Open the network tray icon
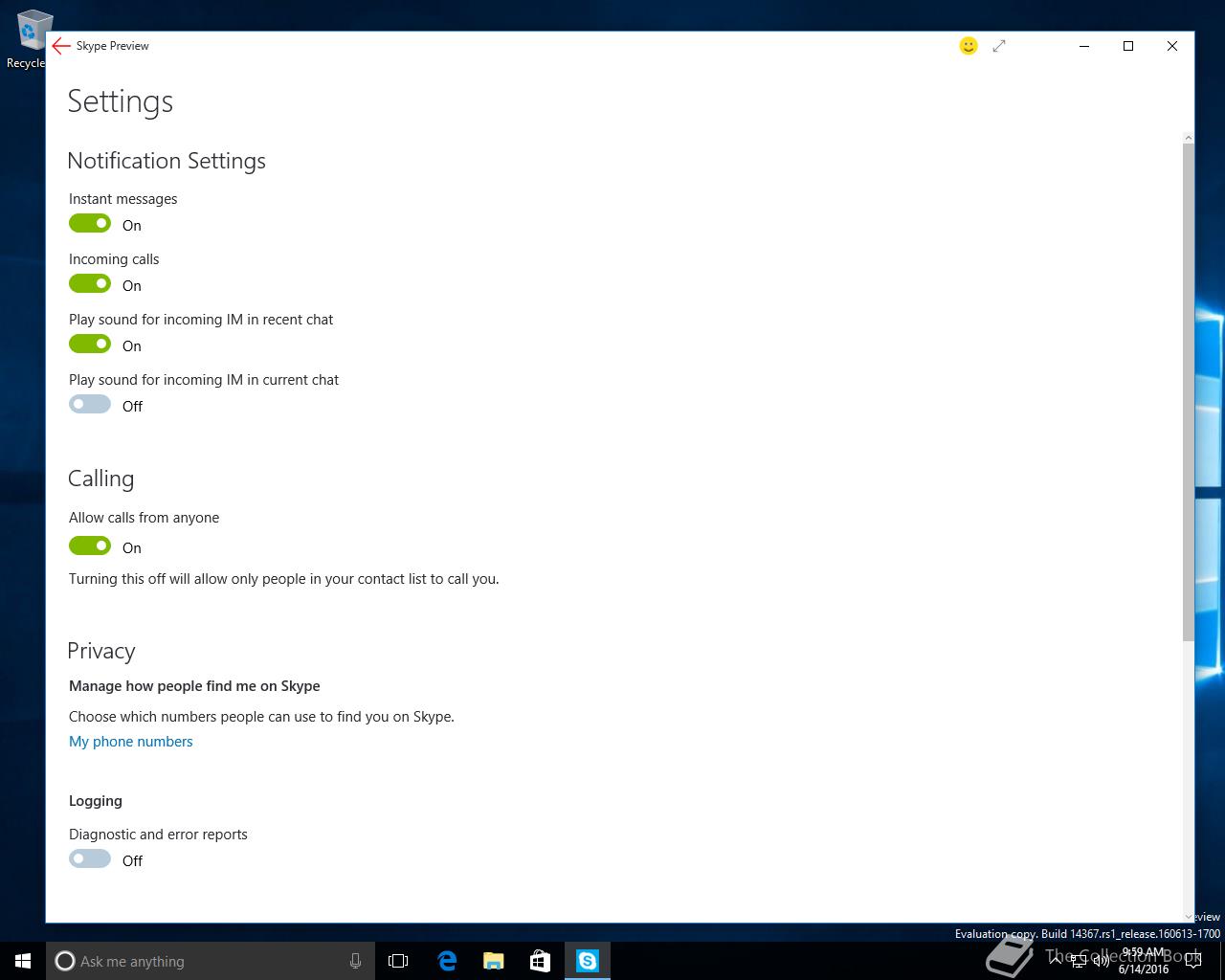Viewport: 1225px width, 980px height. pos(1079,961)
